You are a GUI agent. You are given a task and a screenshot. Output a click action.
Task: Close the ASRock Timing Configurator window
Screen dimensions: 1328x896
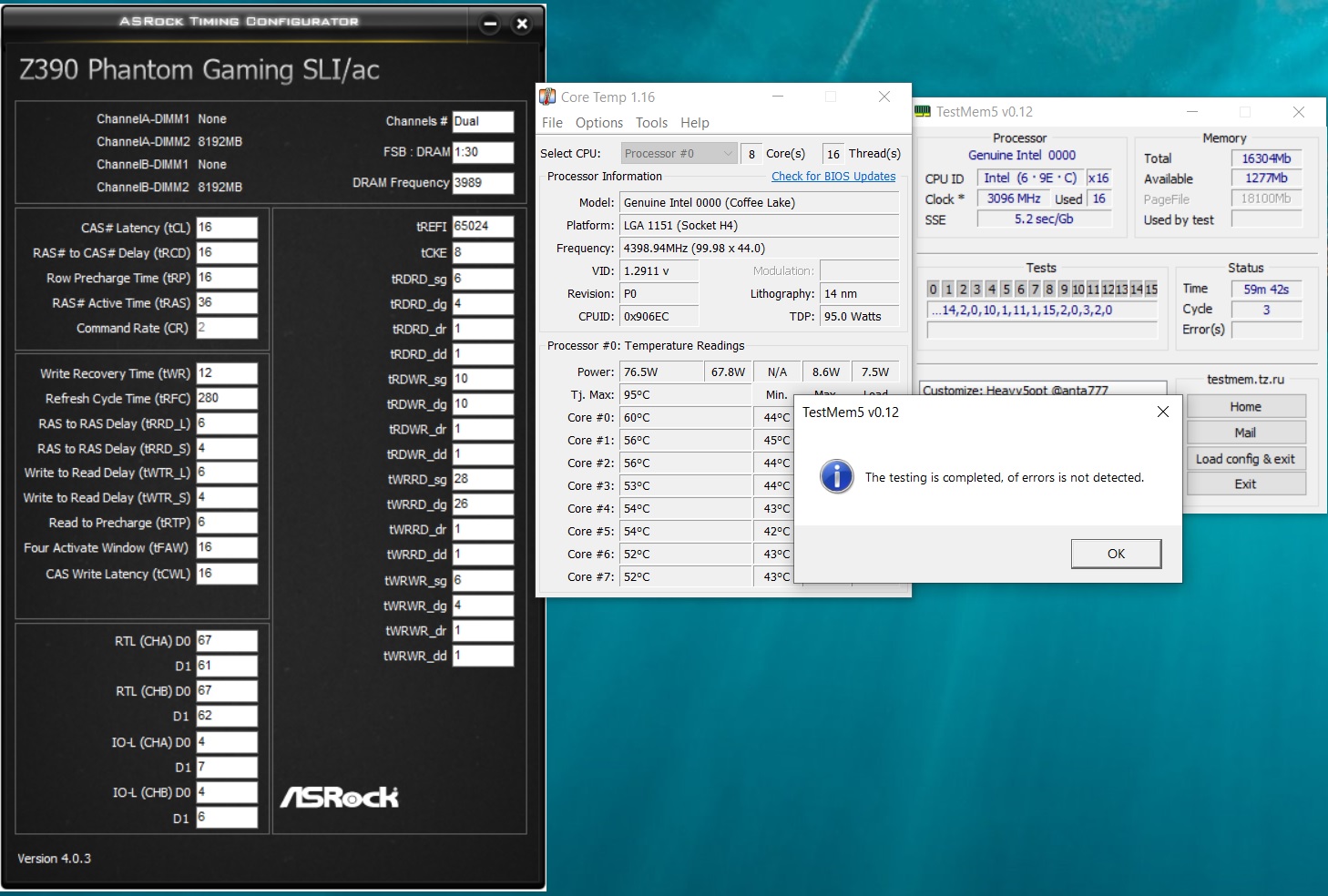[x=522, y=24]
